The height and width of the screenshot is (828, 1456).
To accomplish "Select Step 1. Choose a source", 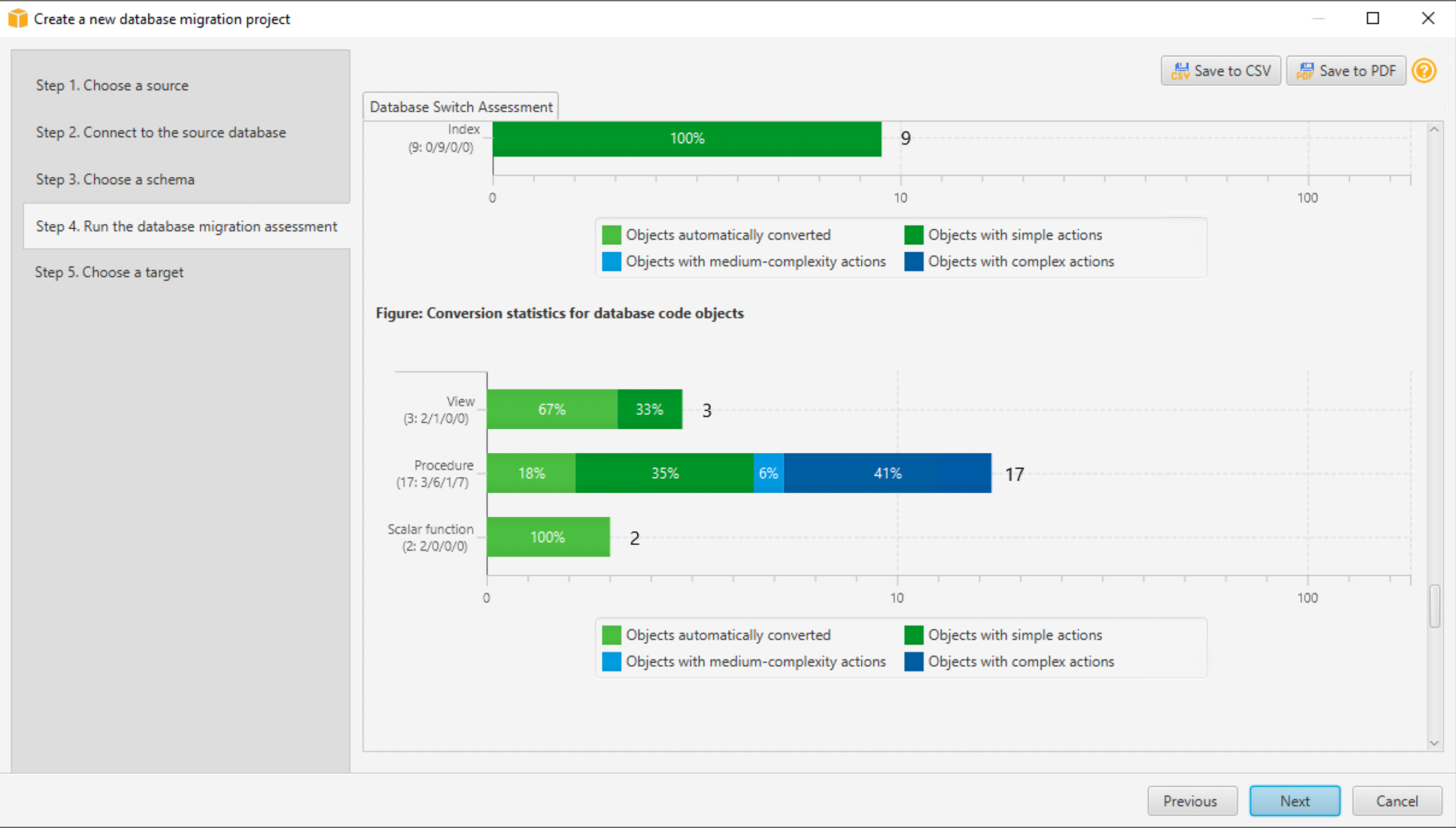I will coord(112,85).
